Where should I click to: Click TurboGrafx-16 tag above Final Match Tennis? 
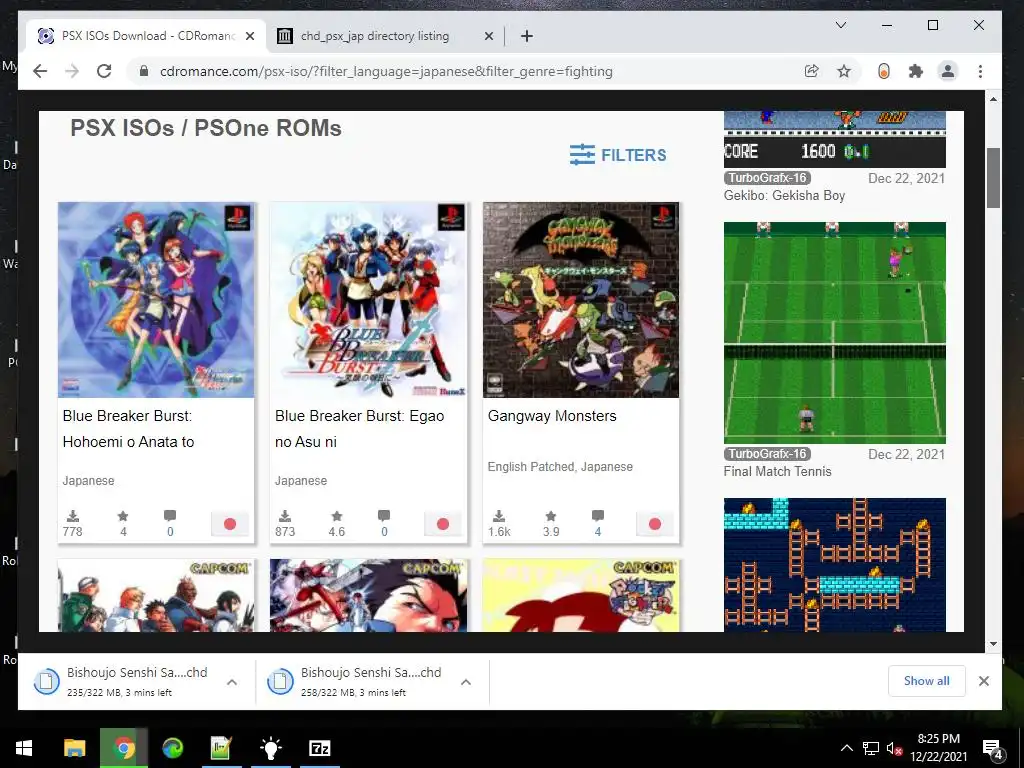[767, 454]
